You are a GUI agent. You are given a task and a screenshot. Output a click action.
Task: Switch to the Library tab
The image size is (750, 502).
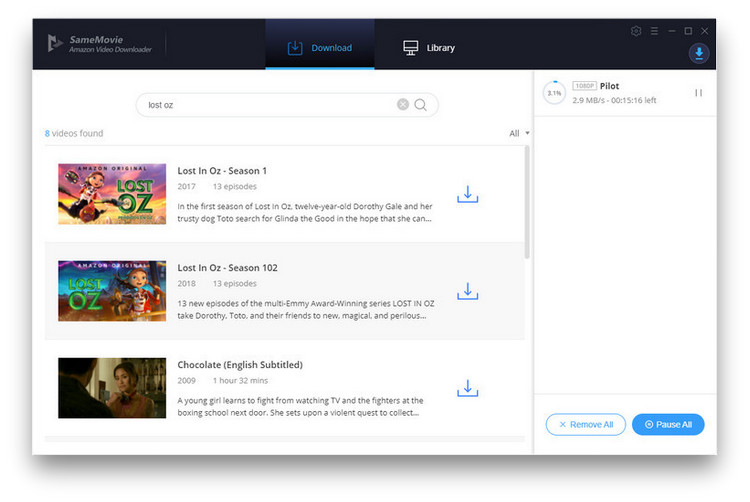(429, 47)
